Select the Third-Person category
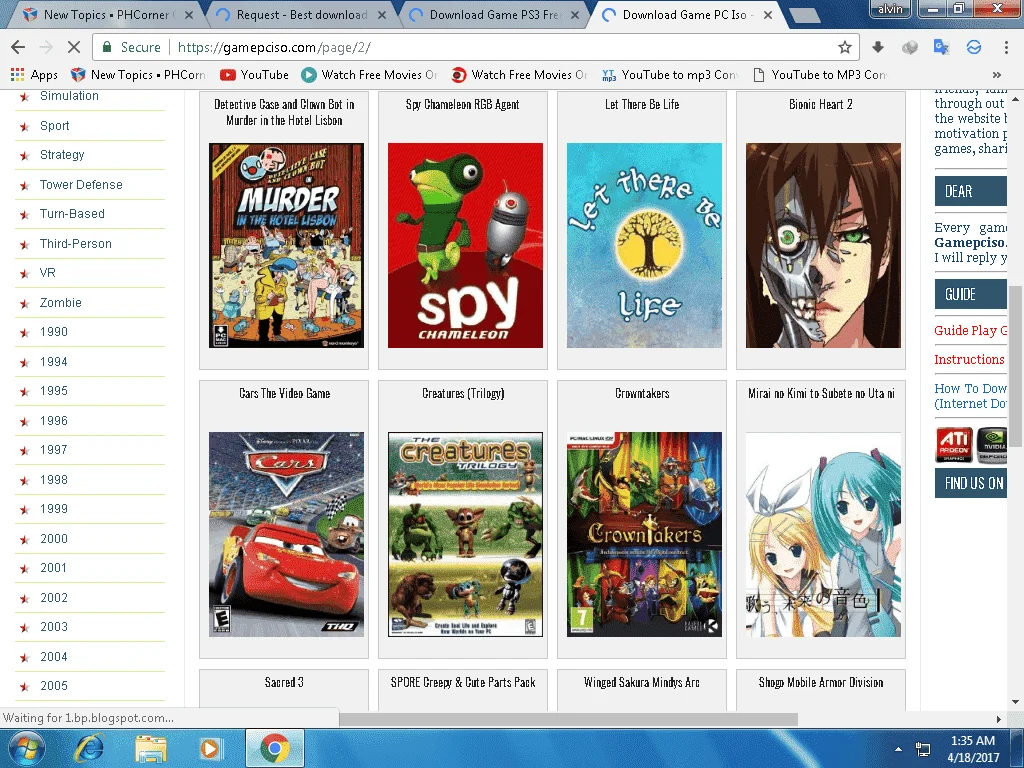 coord(76,244)
